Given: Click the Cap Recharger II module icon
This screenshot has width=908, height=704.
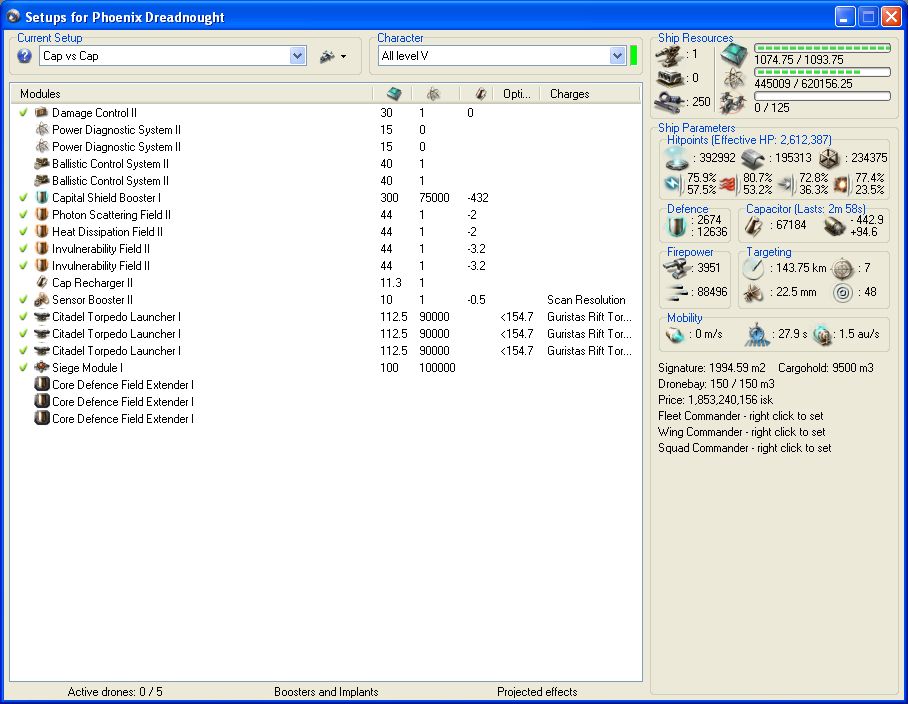Looking at the screenshot, I should [x=41, y=283].
